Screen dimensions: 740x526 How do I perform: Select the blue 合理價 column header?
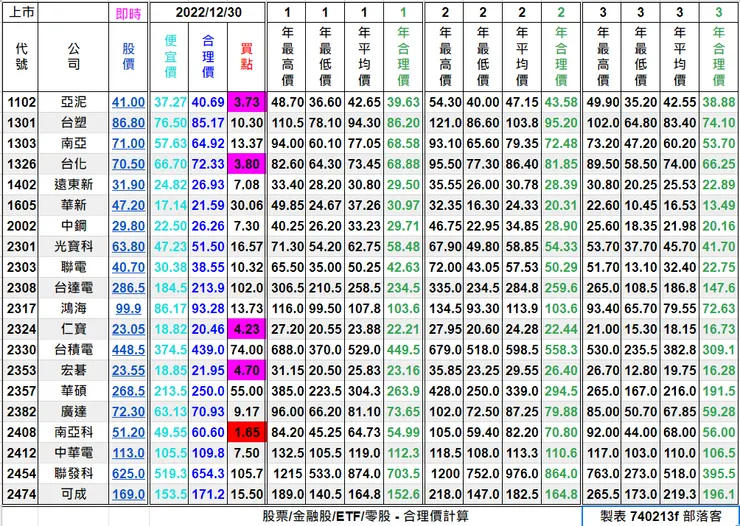click(208, 57)
